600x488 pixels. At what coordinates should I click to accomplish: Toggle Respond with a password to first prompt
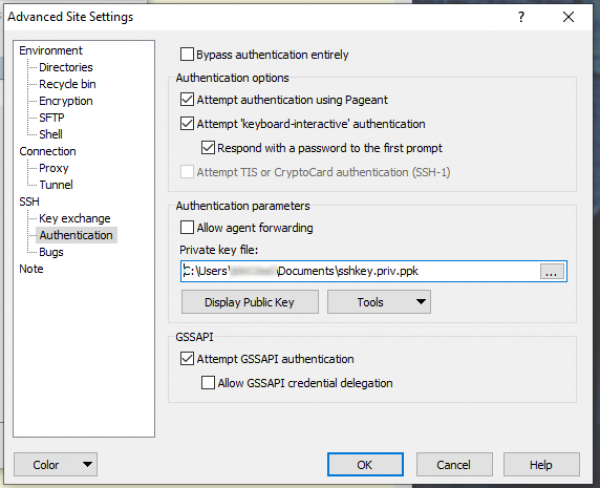click(x=208, y=148)
